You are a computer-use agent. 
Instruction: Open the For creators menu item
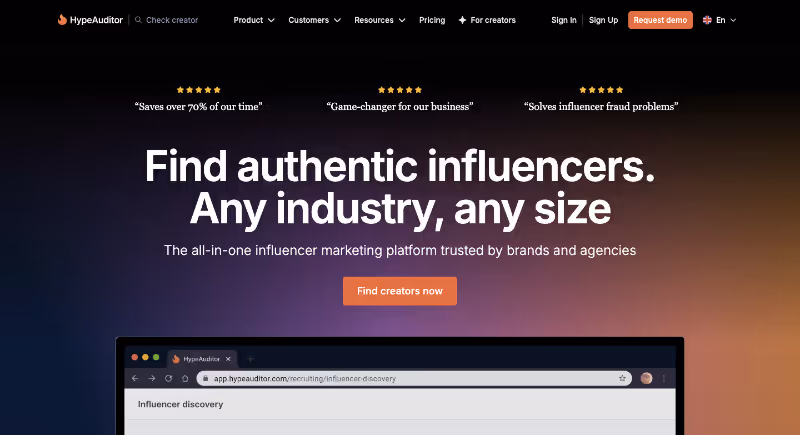(487, 20)
